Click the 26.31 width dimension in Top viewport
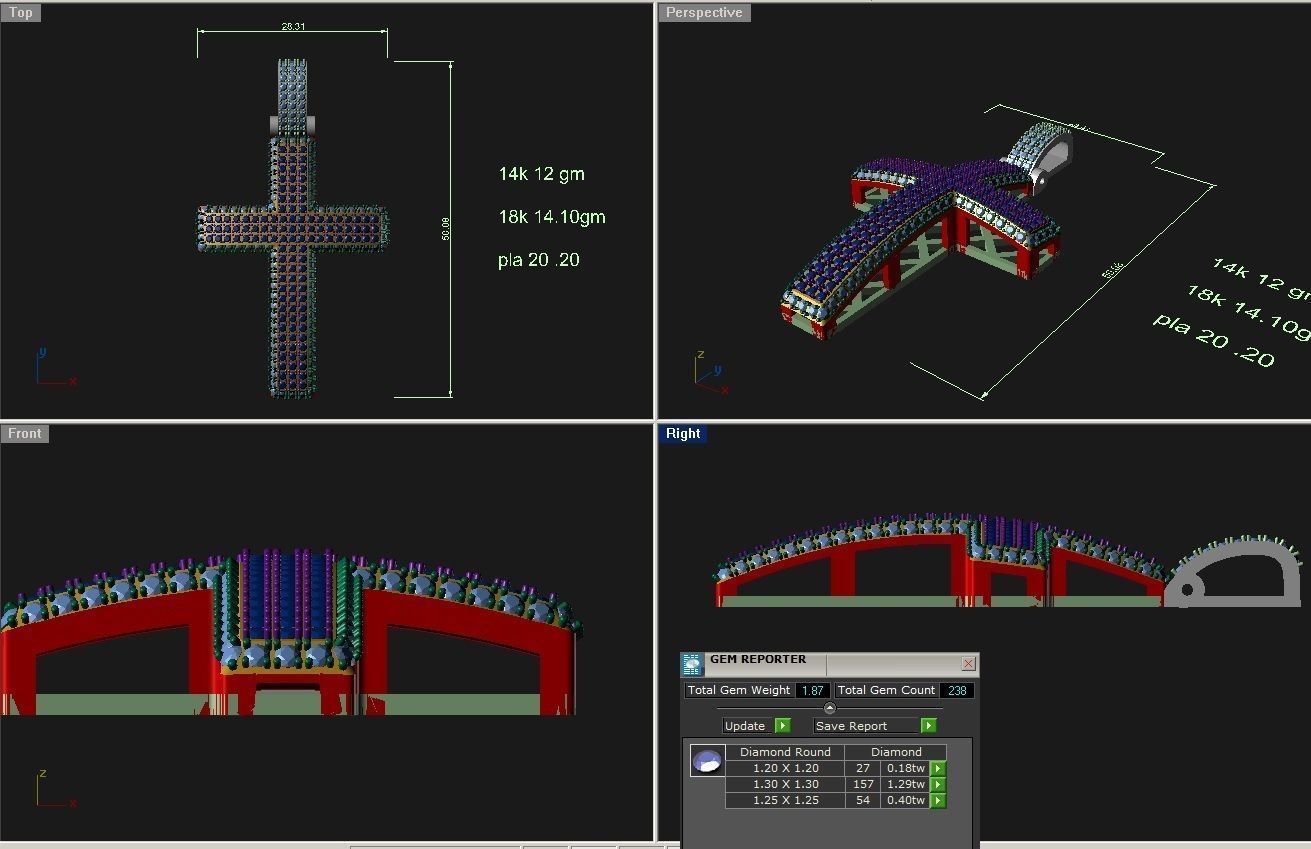Screen dimensions: 1311x849 pyautogui.click(x=293, y=27)
